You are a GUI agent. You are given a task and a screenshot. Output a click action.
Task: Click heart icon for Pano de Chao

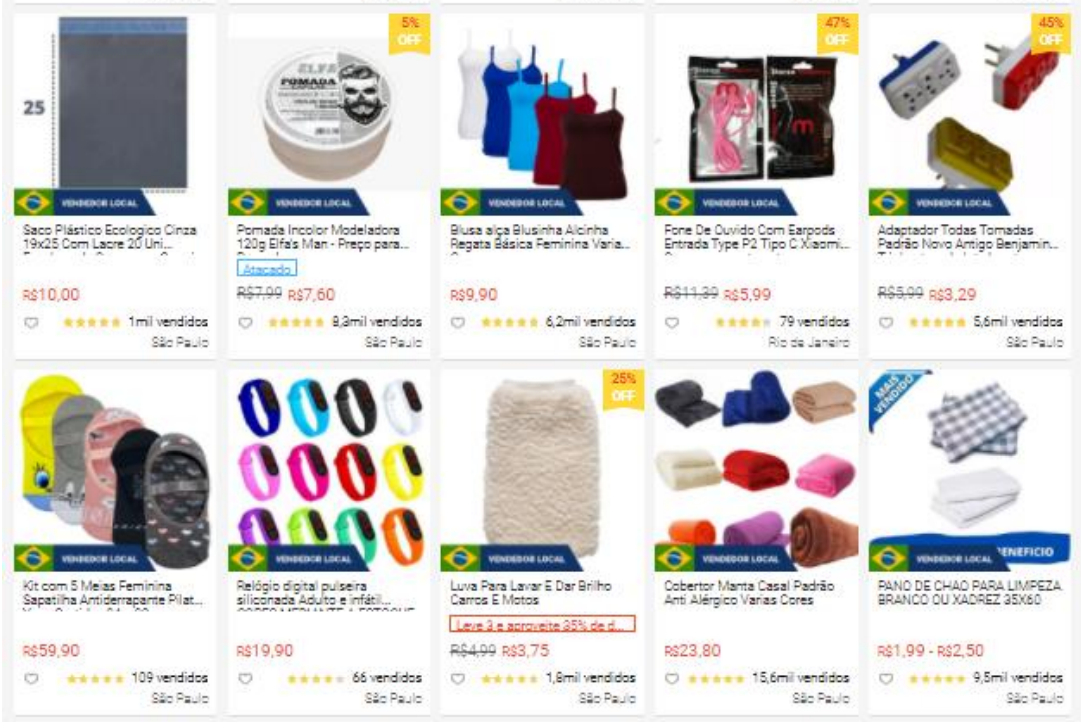pyautogui.click(x=887, y=678)
